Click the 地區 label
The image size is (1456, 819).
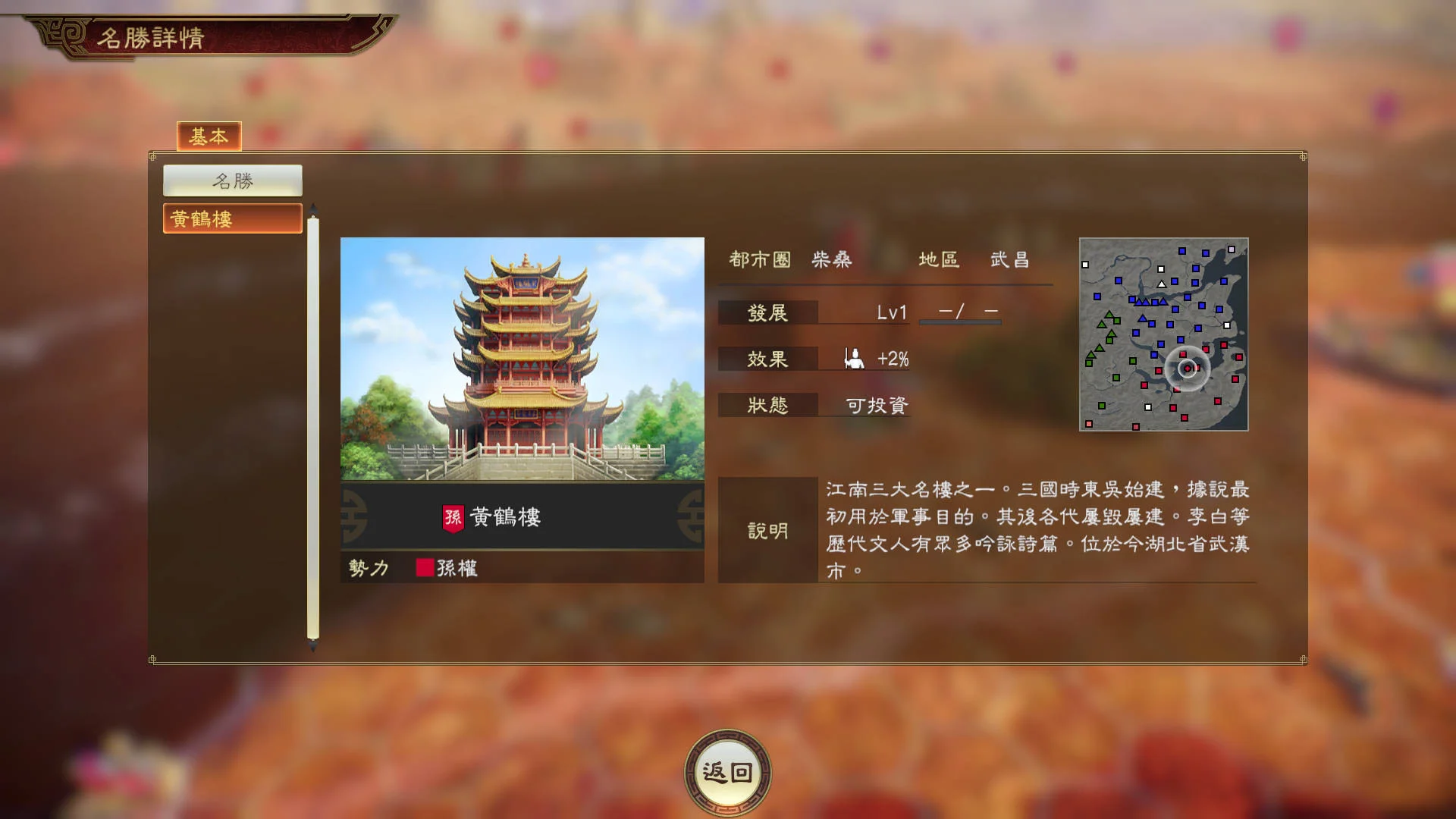(x=939, y=259)
